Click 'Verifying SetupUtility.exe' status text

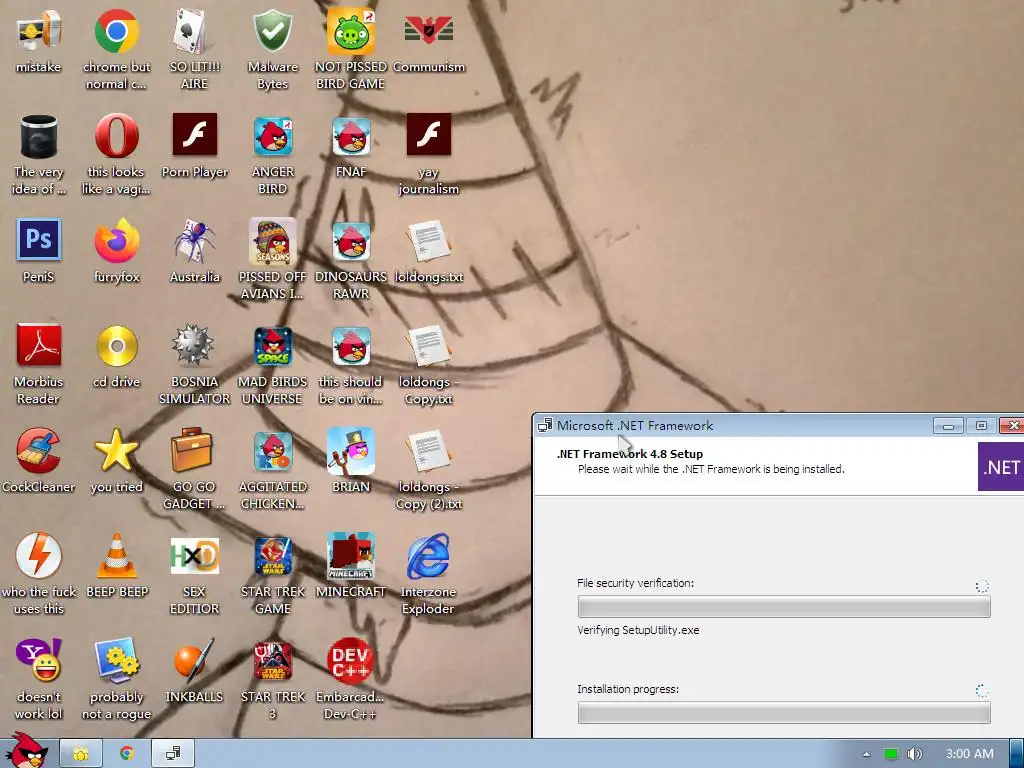[x=638, y=630]
